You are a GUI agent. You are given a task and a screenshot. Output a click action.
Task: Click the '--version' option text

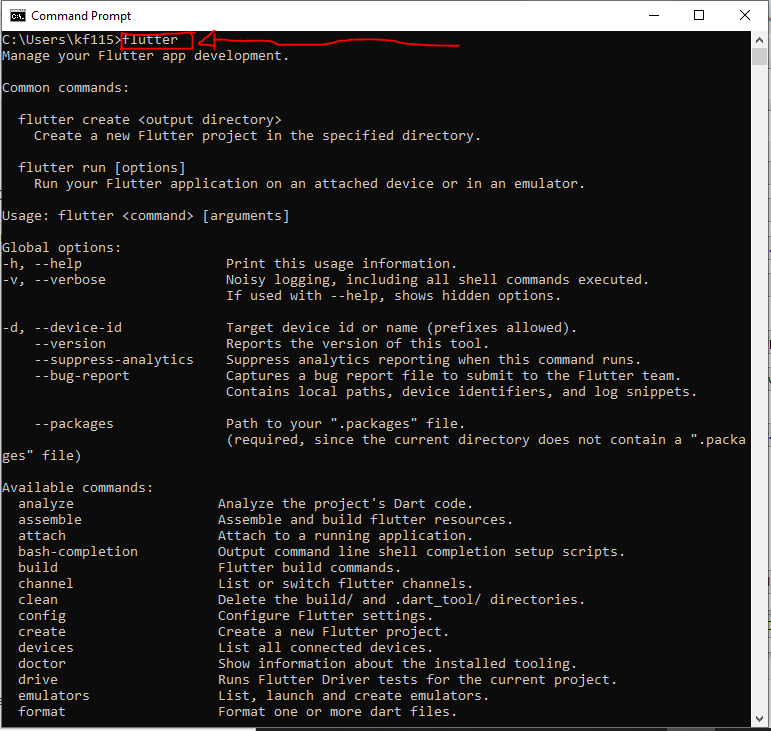(70, 344)
